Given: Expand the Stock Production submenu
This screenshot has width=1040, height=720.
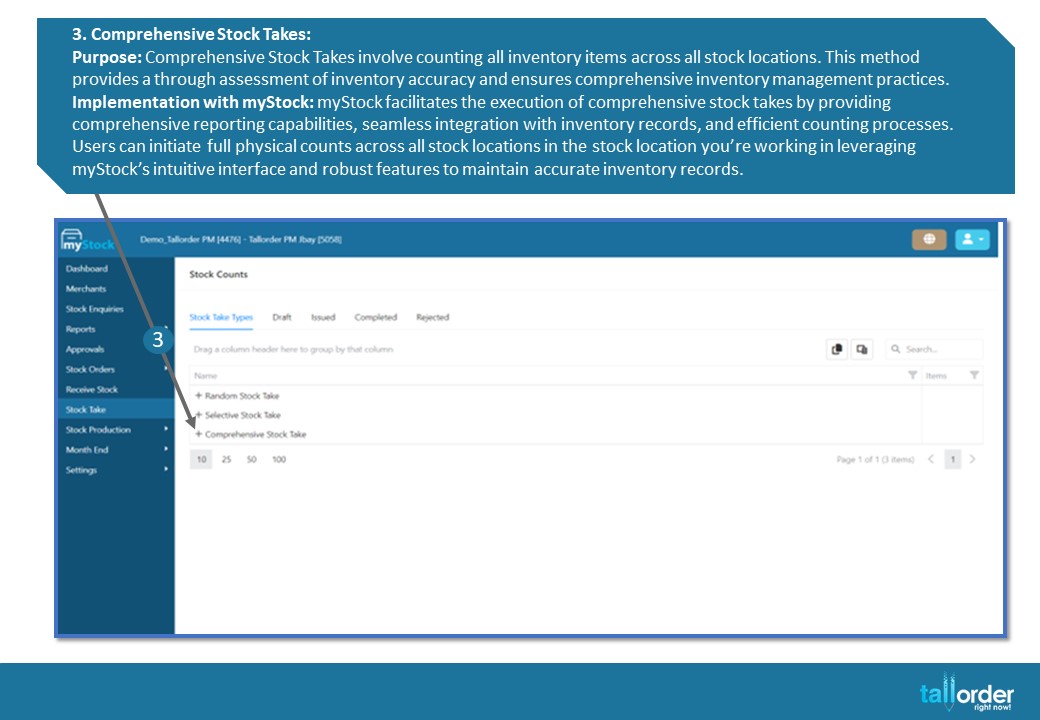Looking at the screenshot, I should click(166, 429).
